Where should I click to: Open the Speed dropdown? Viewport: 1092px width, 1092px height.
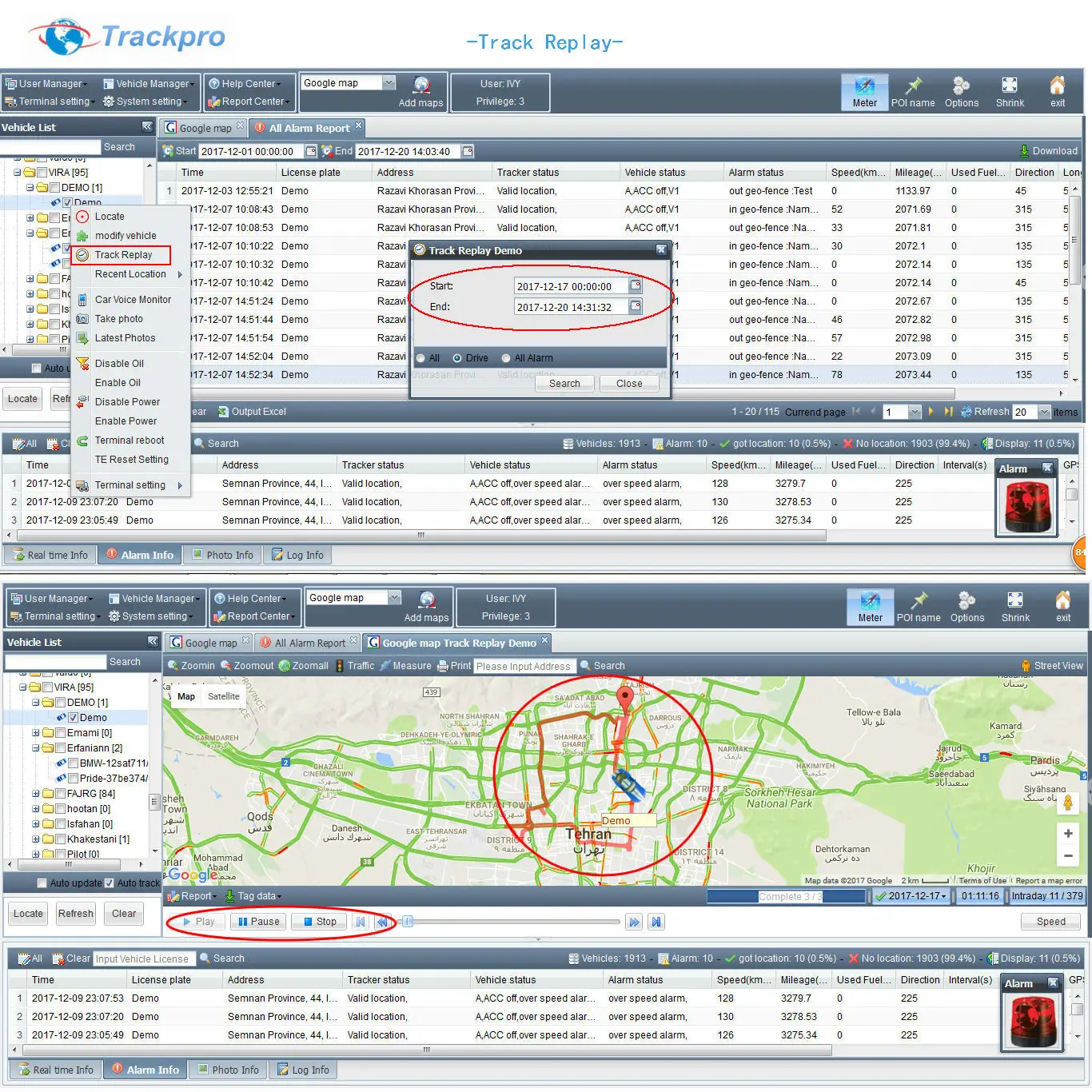[x=1050, y=921]
